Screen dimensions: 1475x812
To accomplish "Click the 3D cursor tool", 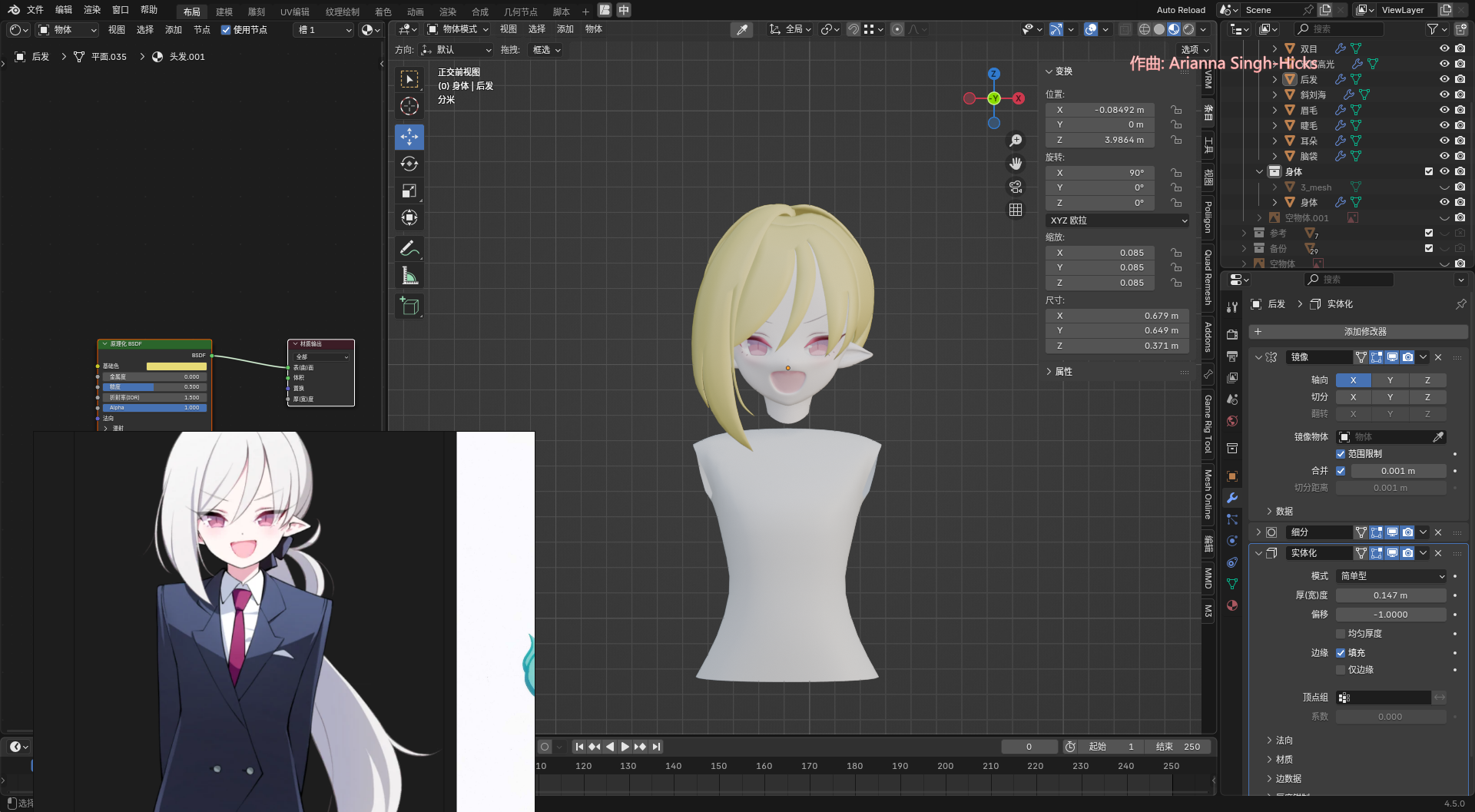I will 409,106.
